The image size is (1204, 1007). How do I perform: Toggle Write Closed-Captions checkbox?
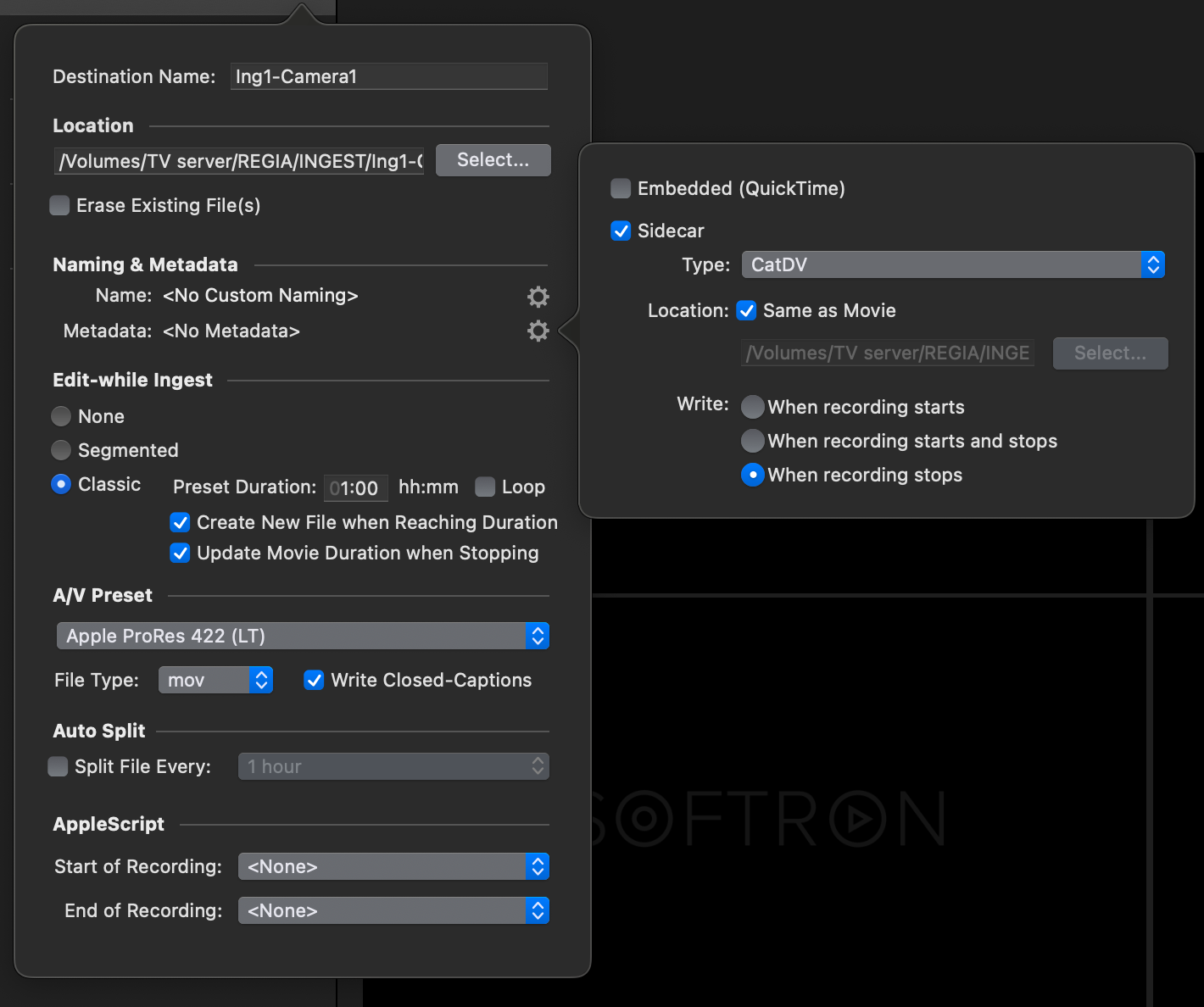point(314,680)
